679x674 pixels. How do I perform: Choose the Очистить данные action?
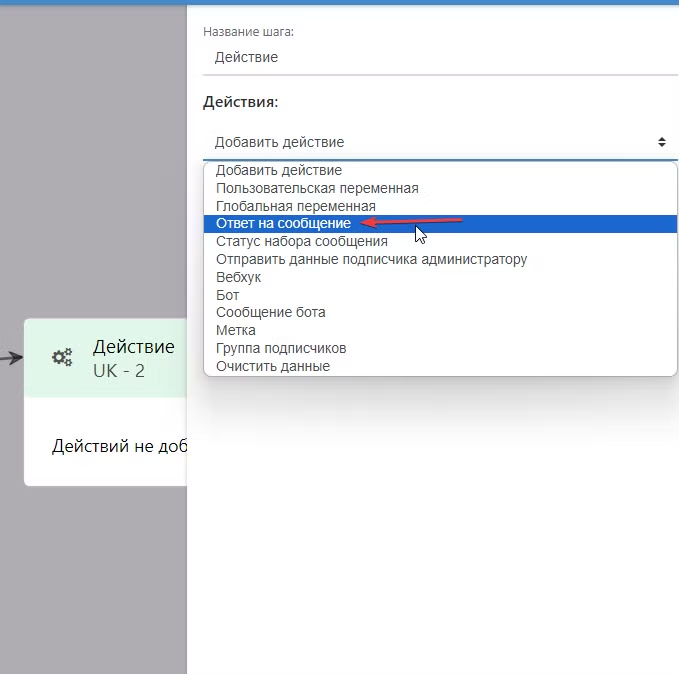(x=273, y=366)
